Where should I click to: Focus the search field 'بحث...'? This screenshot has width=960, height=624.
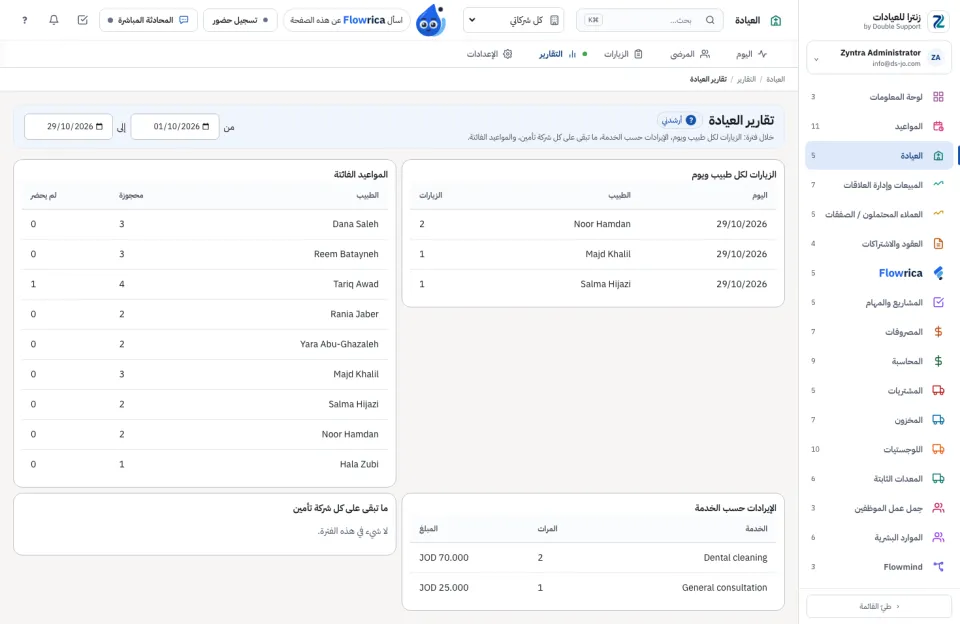pos(650,20)
